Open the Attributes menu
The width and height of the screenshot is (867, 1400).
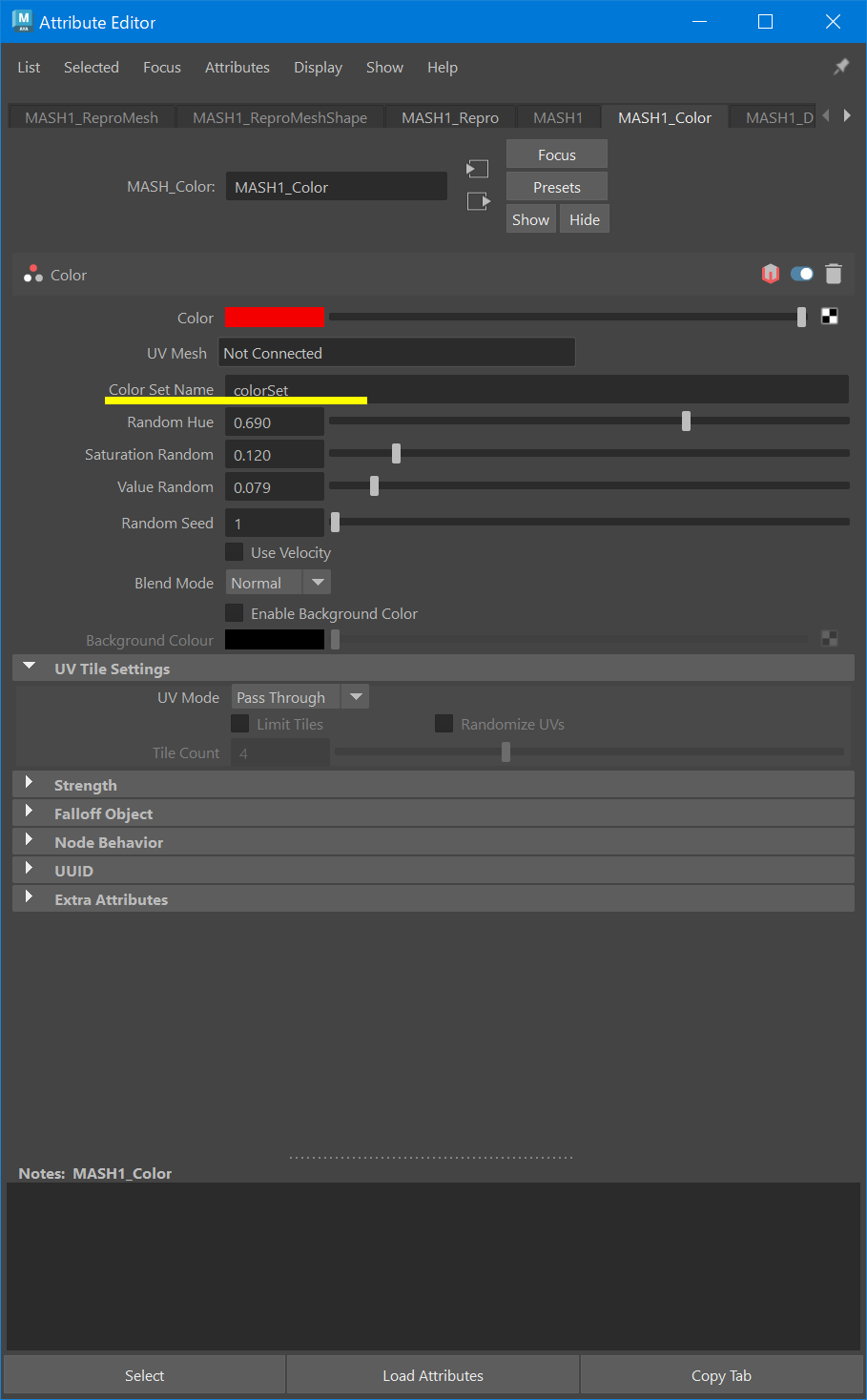(x=237, y=67)
